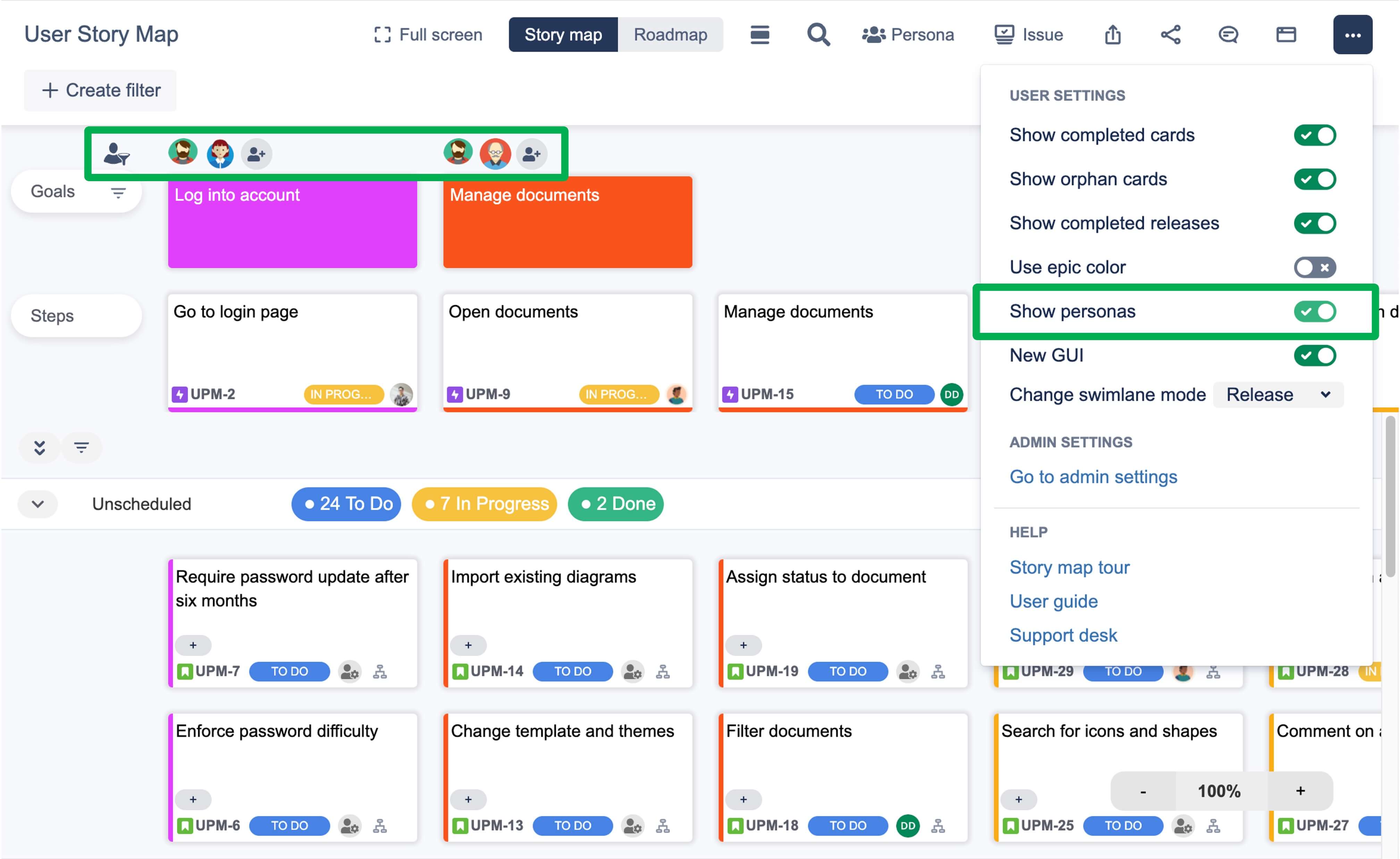Open the comments speech bubble icon
The width and height of the screenshot is (1400, 859).
pyautogui.click(x=1228, y=35)
